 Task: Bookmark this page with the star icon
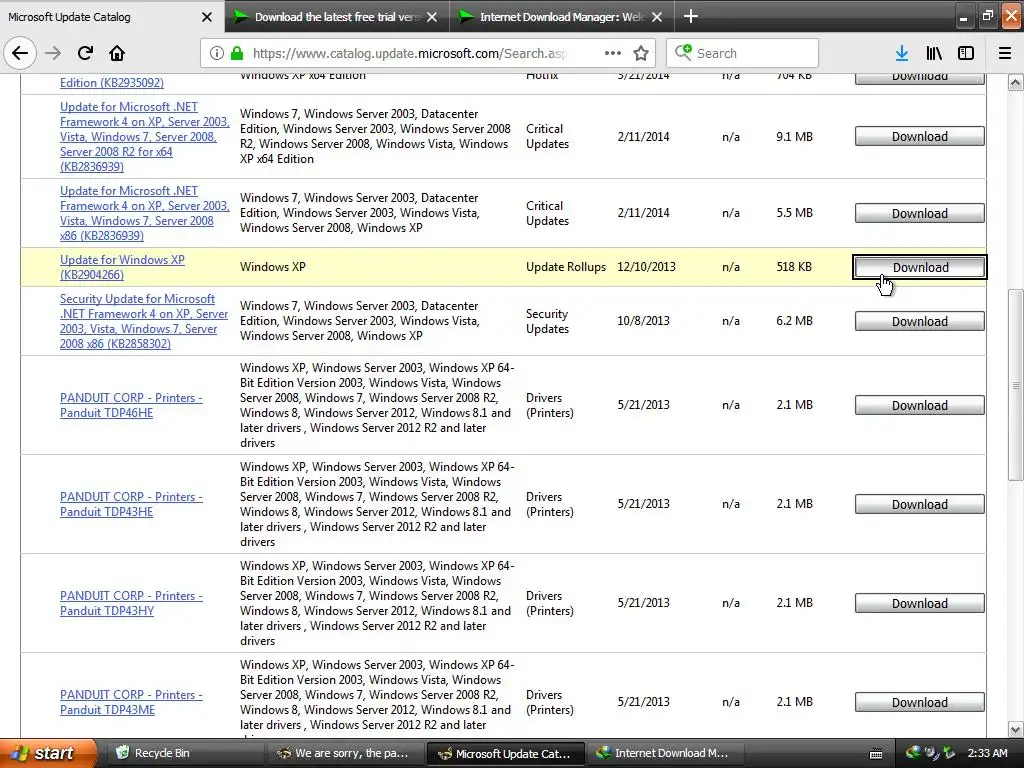(x=641, y=53)
